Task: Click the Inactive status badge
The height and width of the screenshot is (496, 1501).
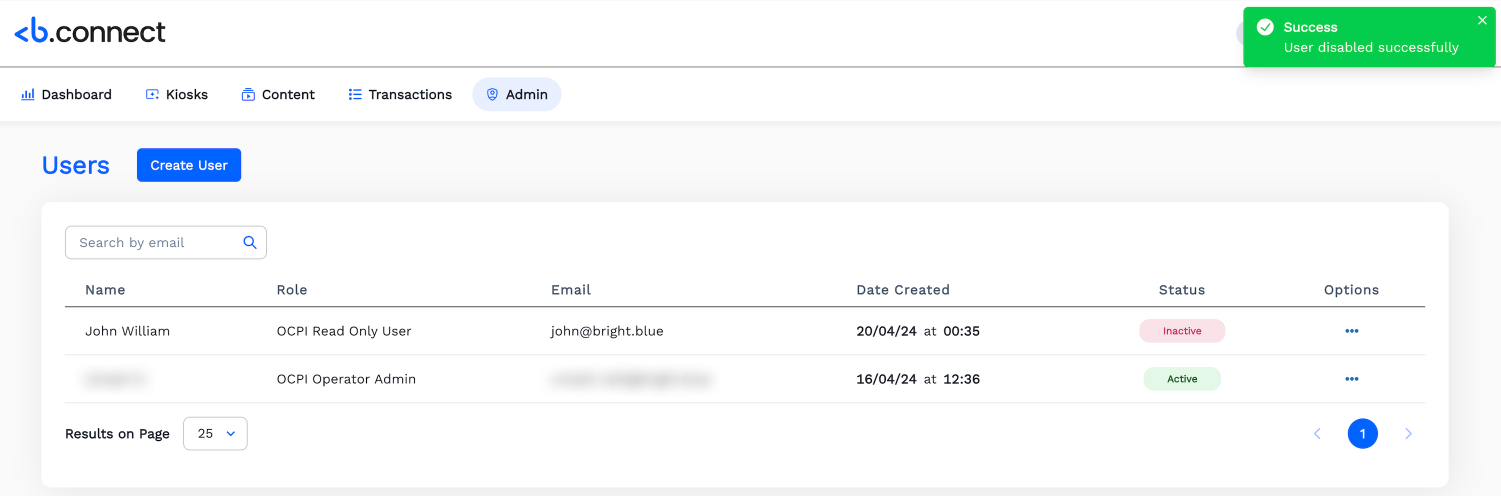Action: click(1181, 331)
